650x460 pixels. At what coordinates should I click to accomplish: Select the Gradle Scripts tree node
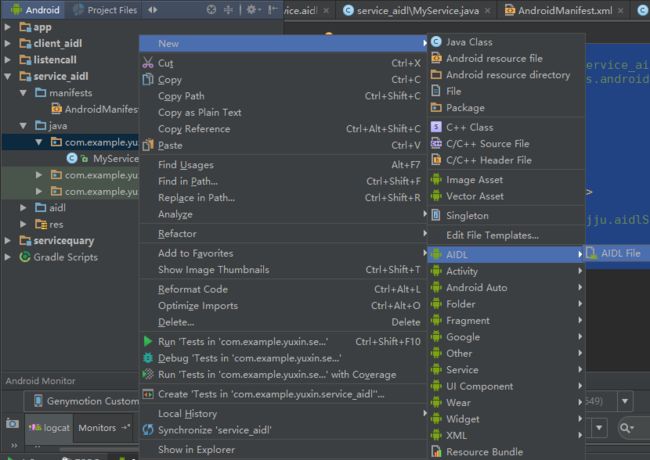[59, 257]
